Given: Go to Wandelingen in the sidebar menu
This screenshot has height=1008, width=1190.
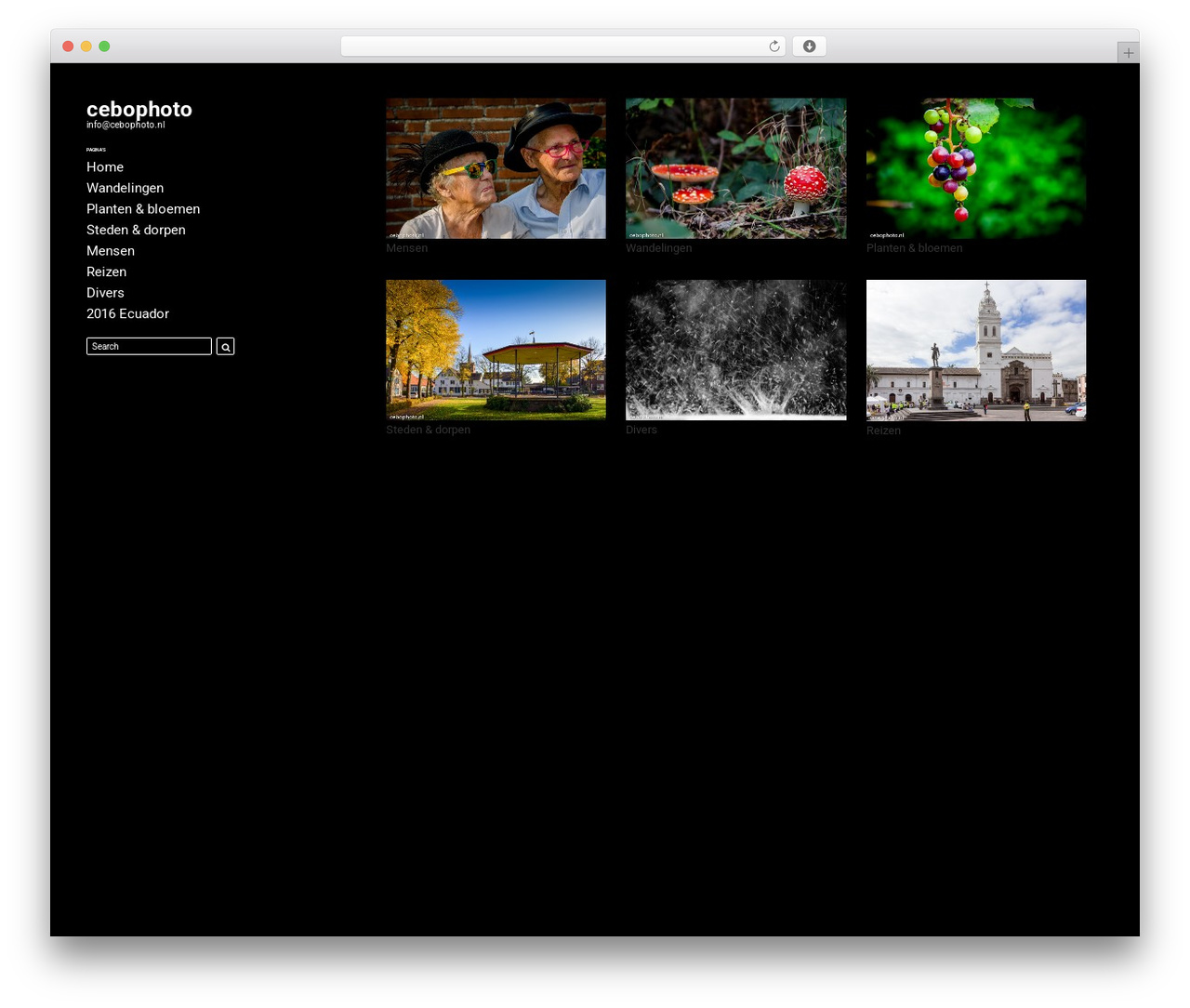Looking at the screenshot, I should (125, 188).
